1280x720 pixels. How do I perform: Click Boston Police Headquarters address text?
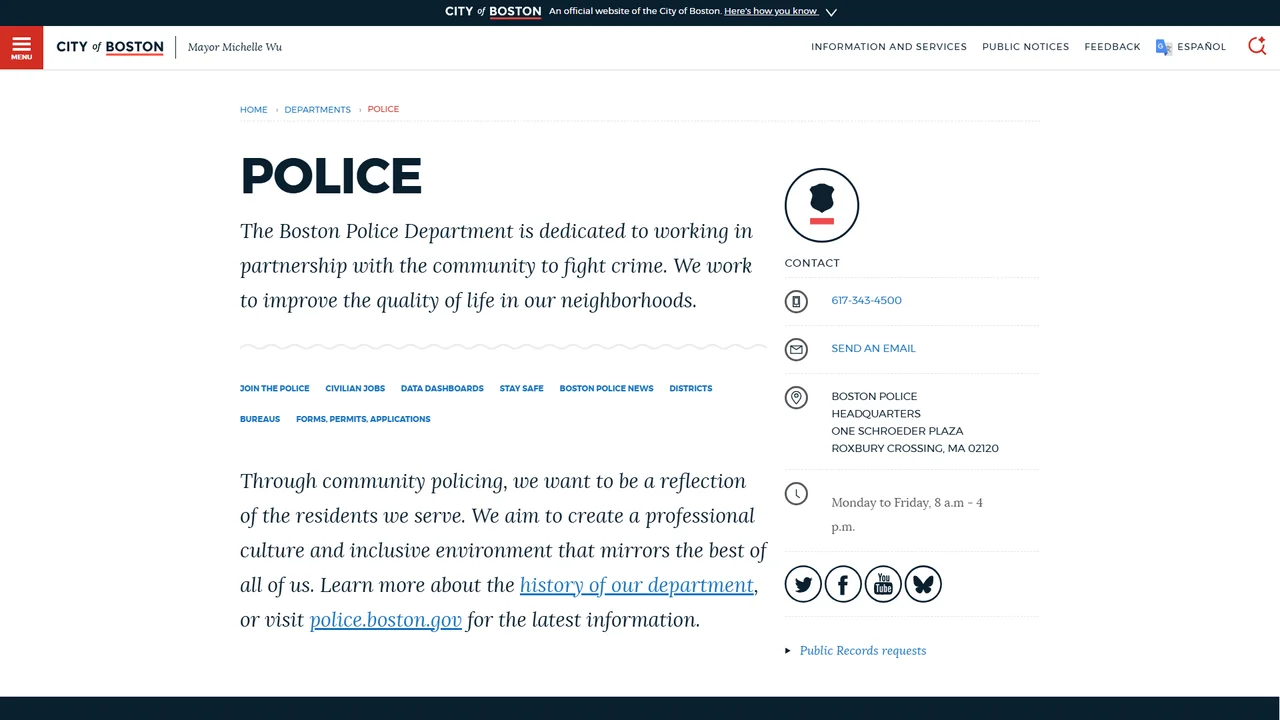915,423
